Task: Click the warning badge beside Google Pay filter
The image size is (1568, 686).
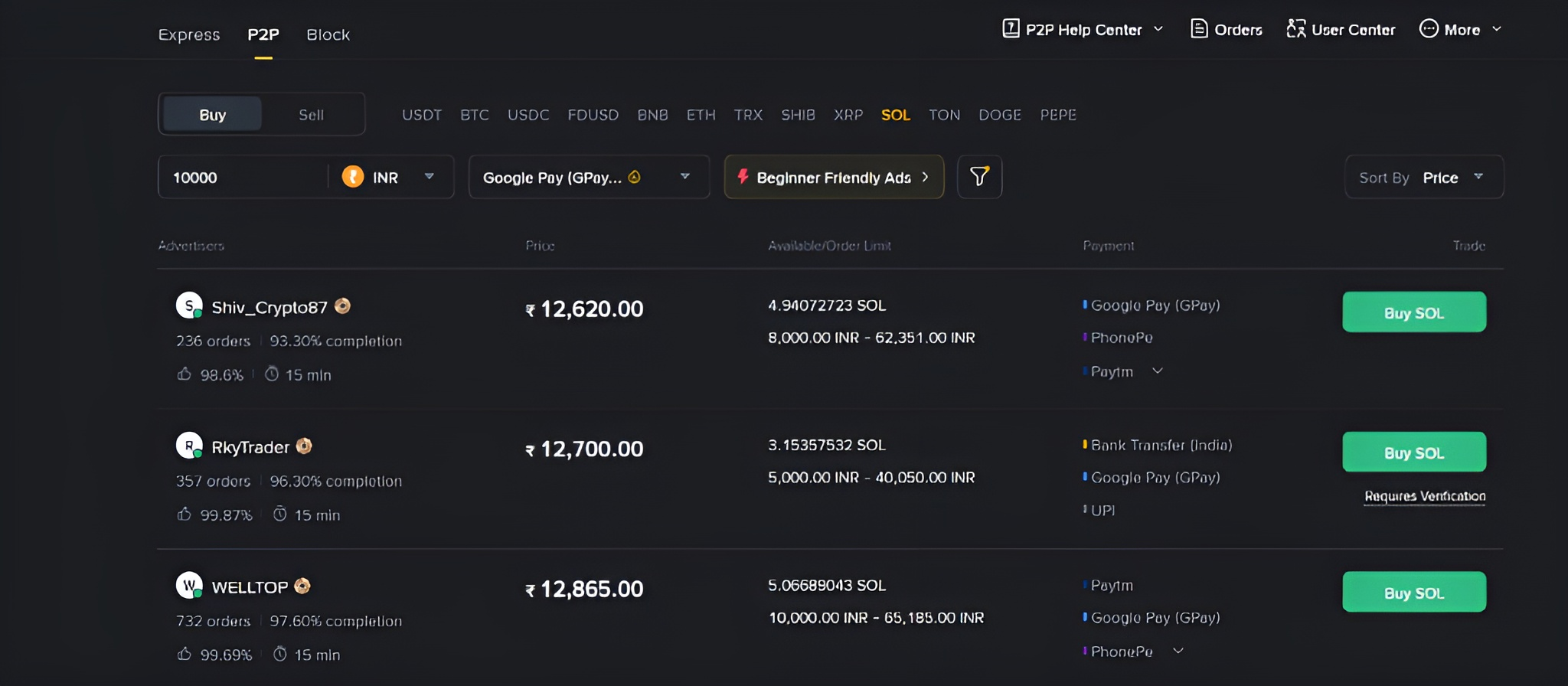Action: [634, 177]
